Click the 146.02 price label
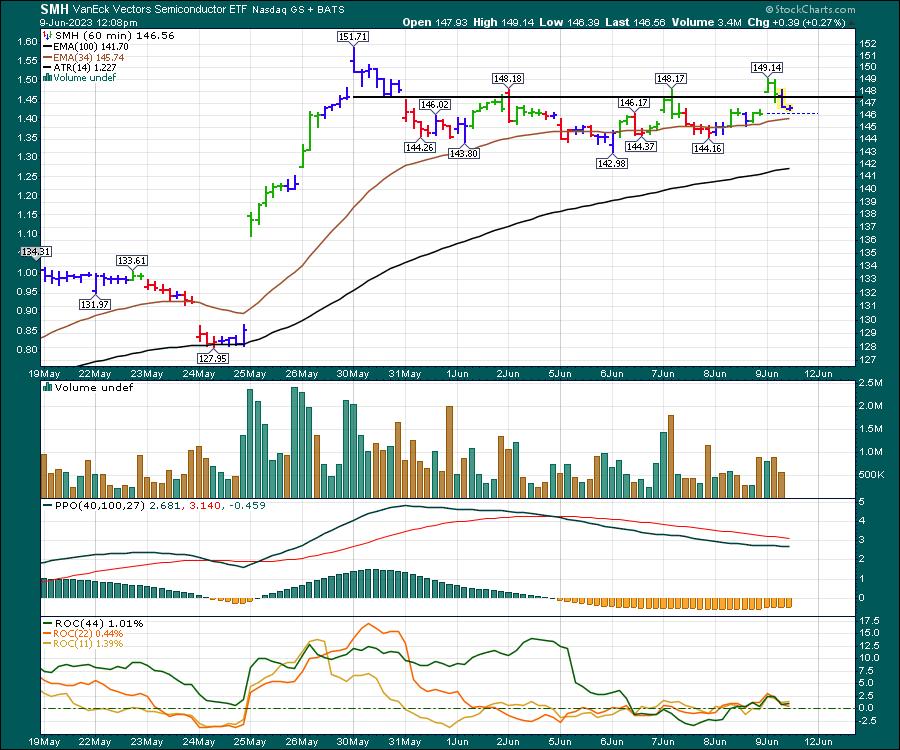 (435, 104)
